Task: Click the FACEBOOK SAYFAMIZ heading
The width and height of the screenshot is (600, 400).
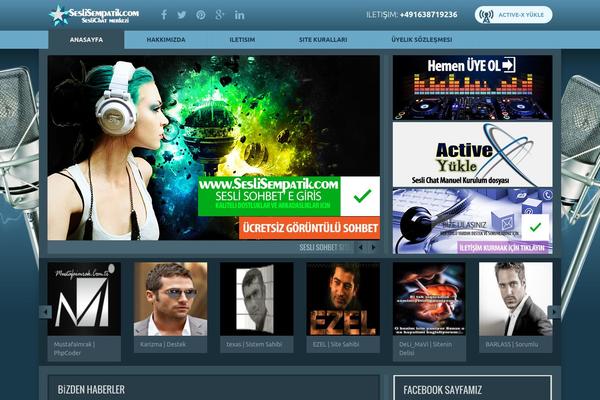Action: point(442,390)
